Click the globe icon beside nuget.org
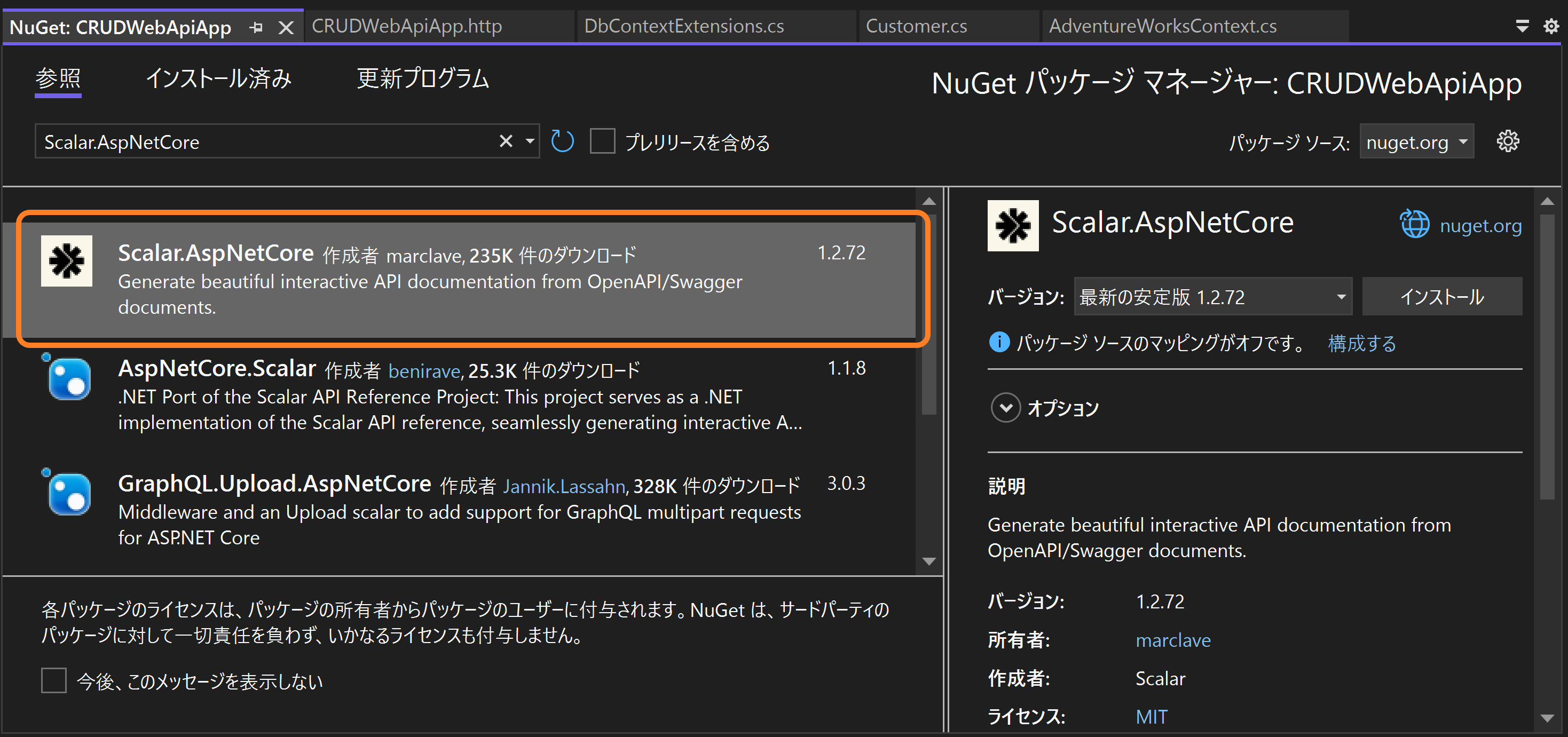The width and height of the screenshot is (1568, 737). pos(1415,225)
